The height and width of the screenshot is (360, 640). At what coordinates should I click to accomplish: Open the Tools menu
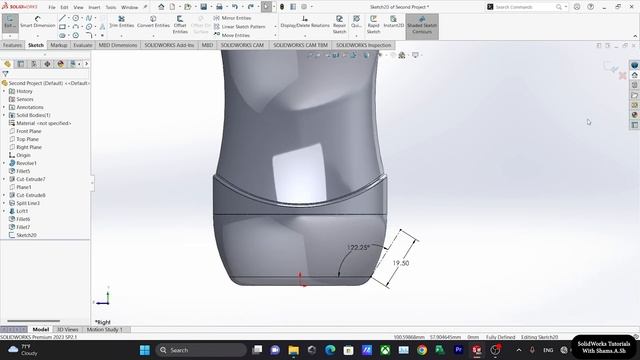(111, 7)
